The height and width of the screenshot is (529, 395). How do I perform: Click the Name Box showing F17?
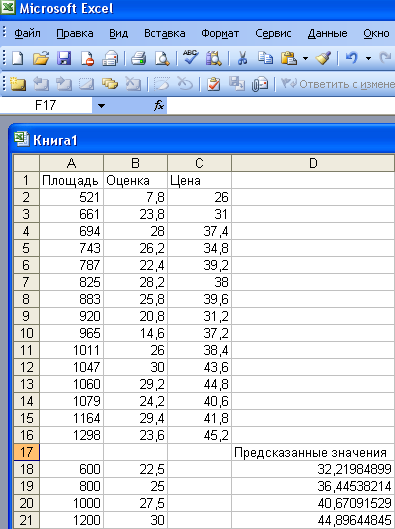click(46, 106)
